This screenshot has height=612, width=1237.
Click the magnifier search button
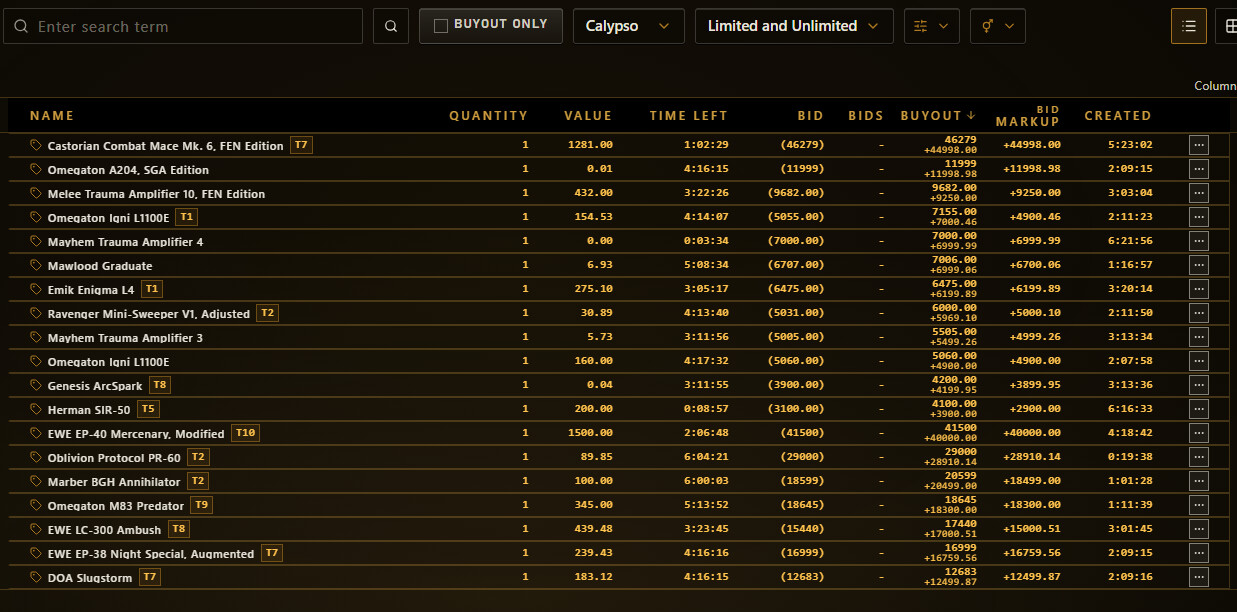tap(391, 26)
